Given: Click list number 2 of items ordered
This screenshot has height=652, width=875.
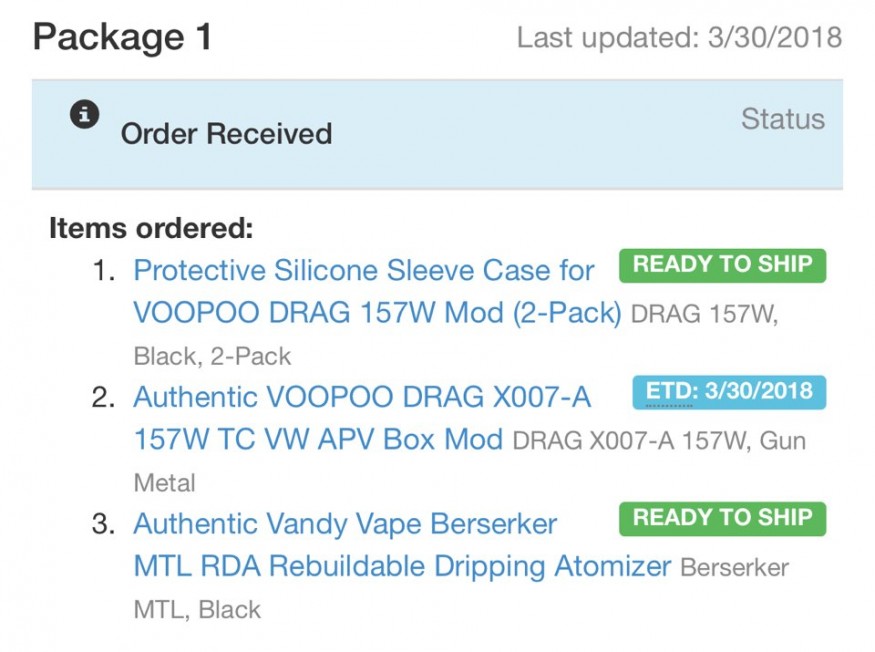Looking at the screenshot, I should pos(104,398).
